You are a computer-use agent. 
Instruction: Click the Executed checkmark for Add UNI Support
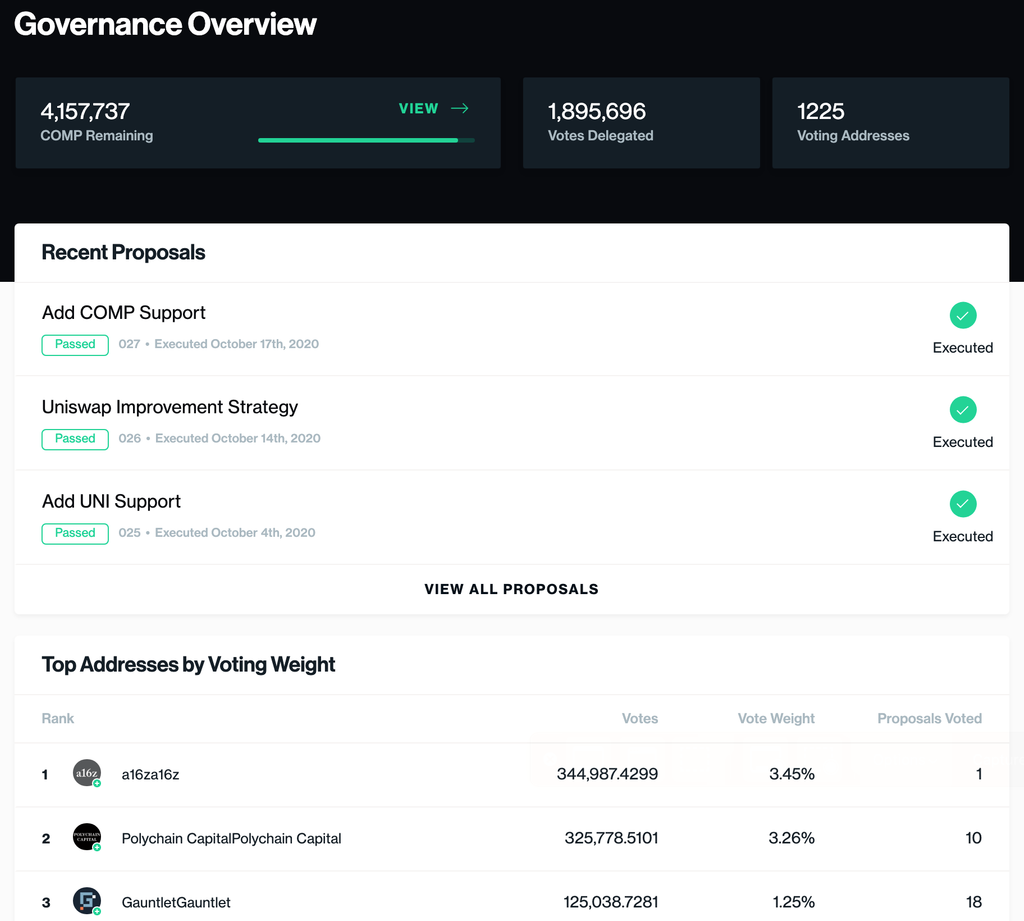coord(963,504)
